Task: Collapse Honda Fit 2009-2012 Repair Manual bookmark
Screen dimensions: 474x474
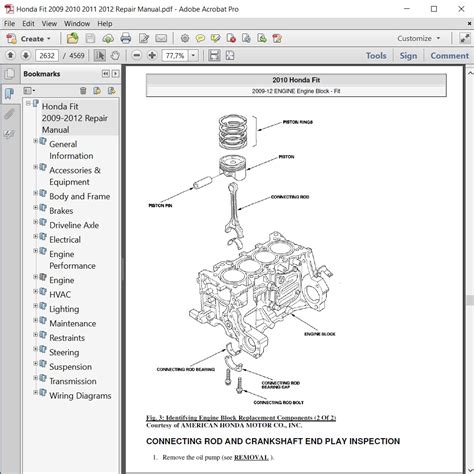Action: click(x=28, y=104)
